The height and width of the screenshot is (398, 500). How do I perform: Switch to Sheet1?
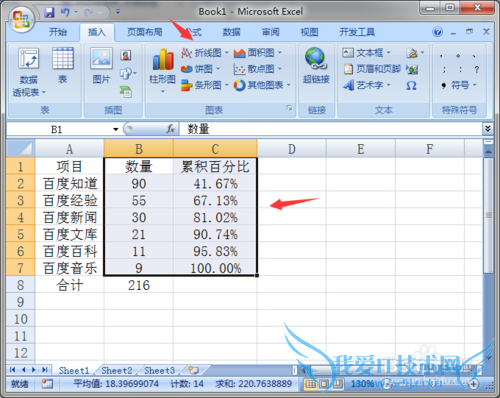tap(74, 370)
